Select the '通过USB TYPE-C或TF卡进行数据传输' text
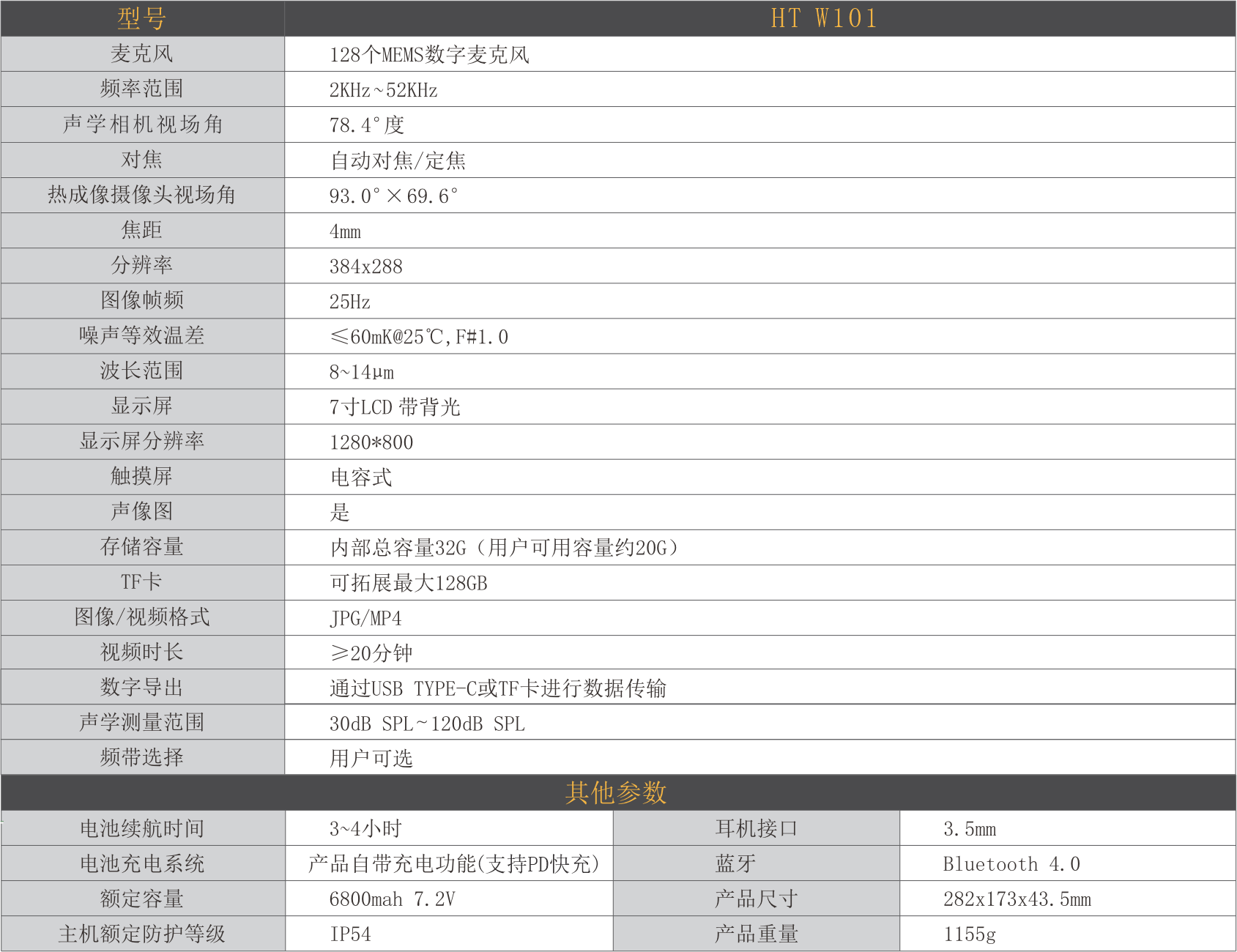1237x952 pixels. tap(497, 688)
